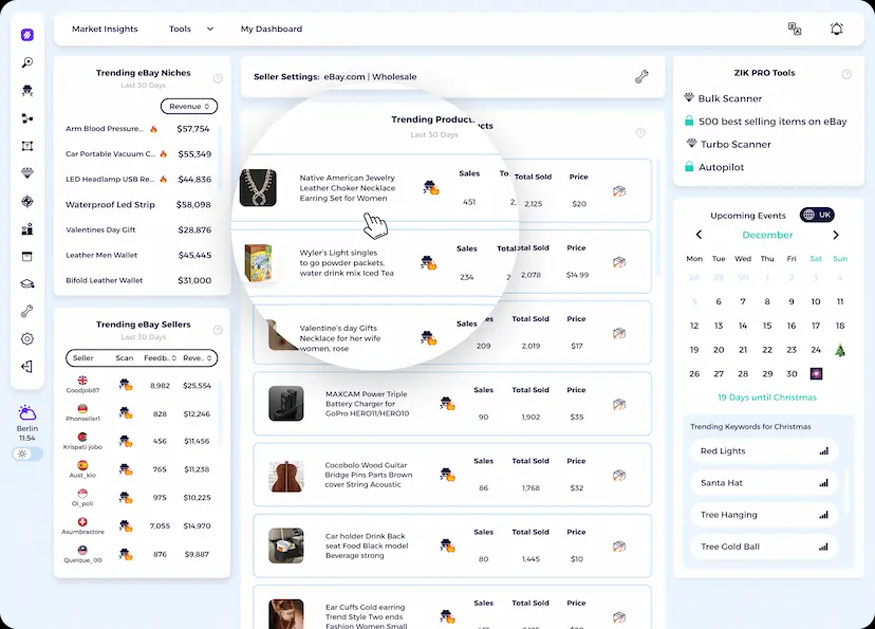This screenshot has height=629, width=875.
Task: Open the Revenue sort dropdown
Action: coord(189,106)
